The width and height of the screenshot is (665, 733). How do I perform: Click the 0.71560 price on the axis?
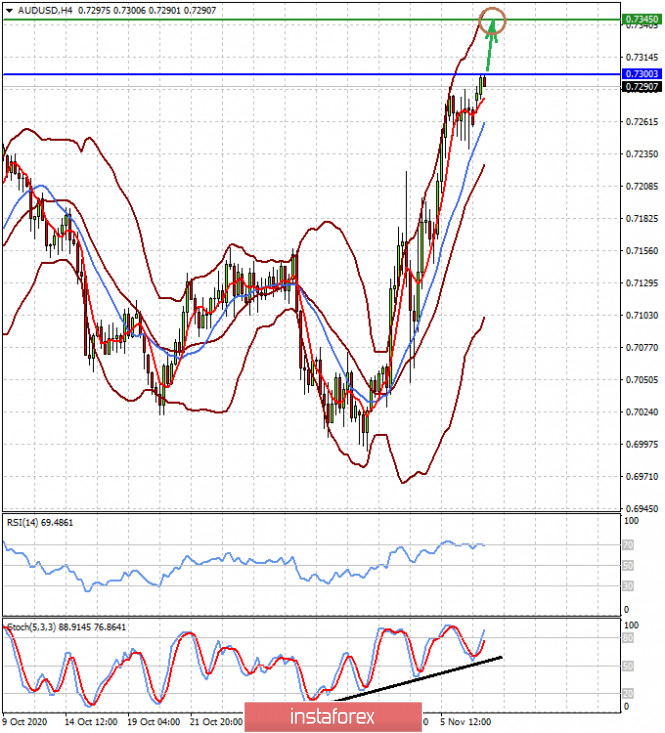(x=642, y=251)
